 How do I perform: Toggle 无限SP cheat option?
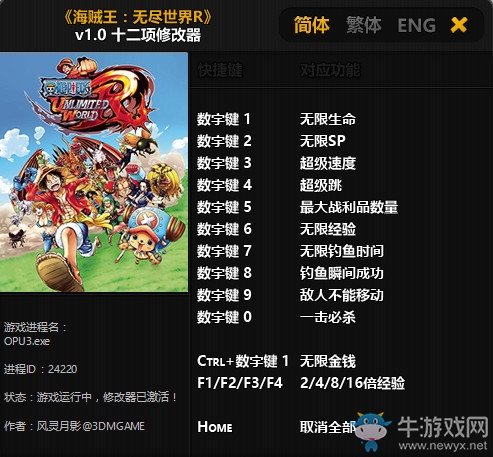pos(322,141)
